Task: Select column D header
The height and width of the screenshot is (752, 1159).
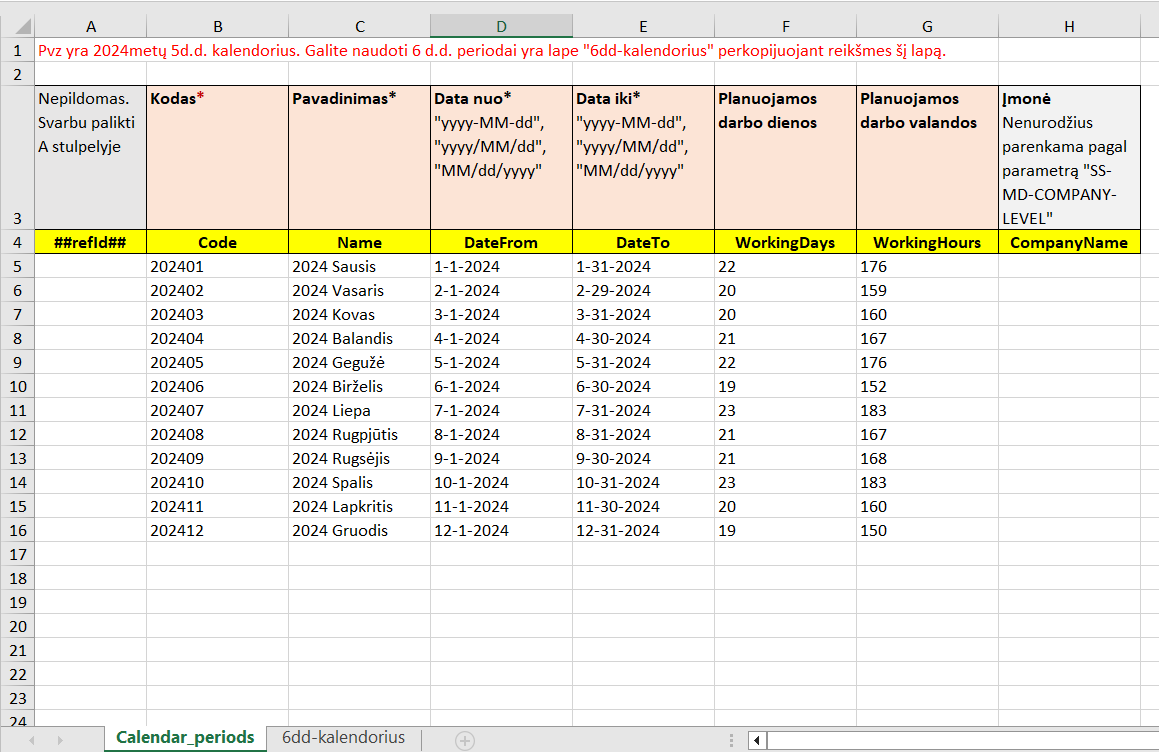Action: pos(501,27)
